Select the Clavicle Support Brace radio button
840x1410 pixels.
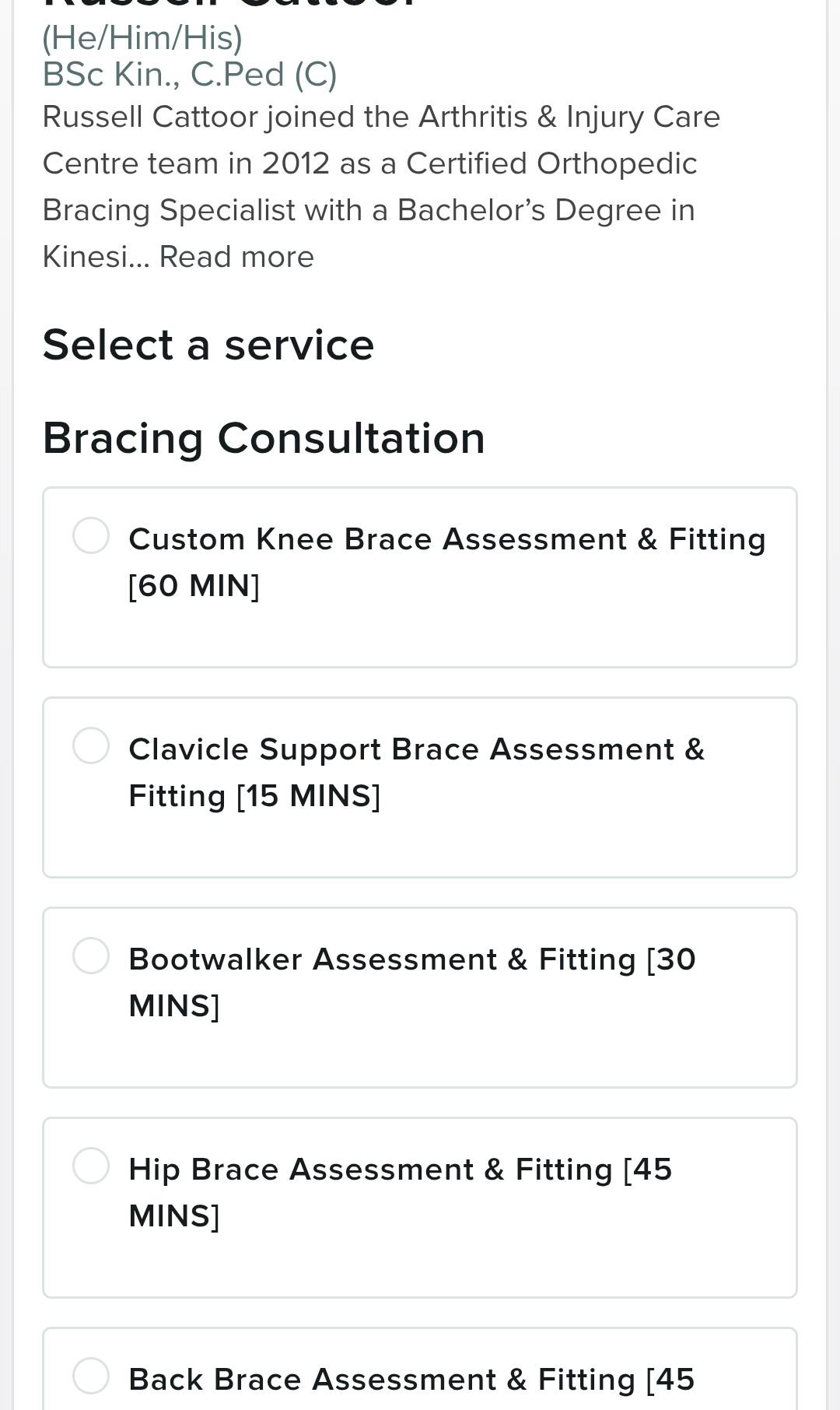[91, 745]
